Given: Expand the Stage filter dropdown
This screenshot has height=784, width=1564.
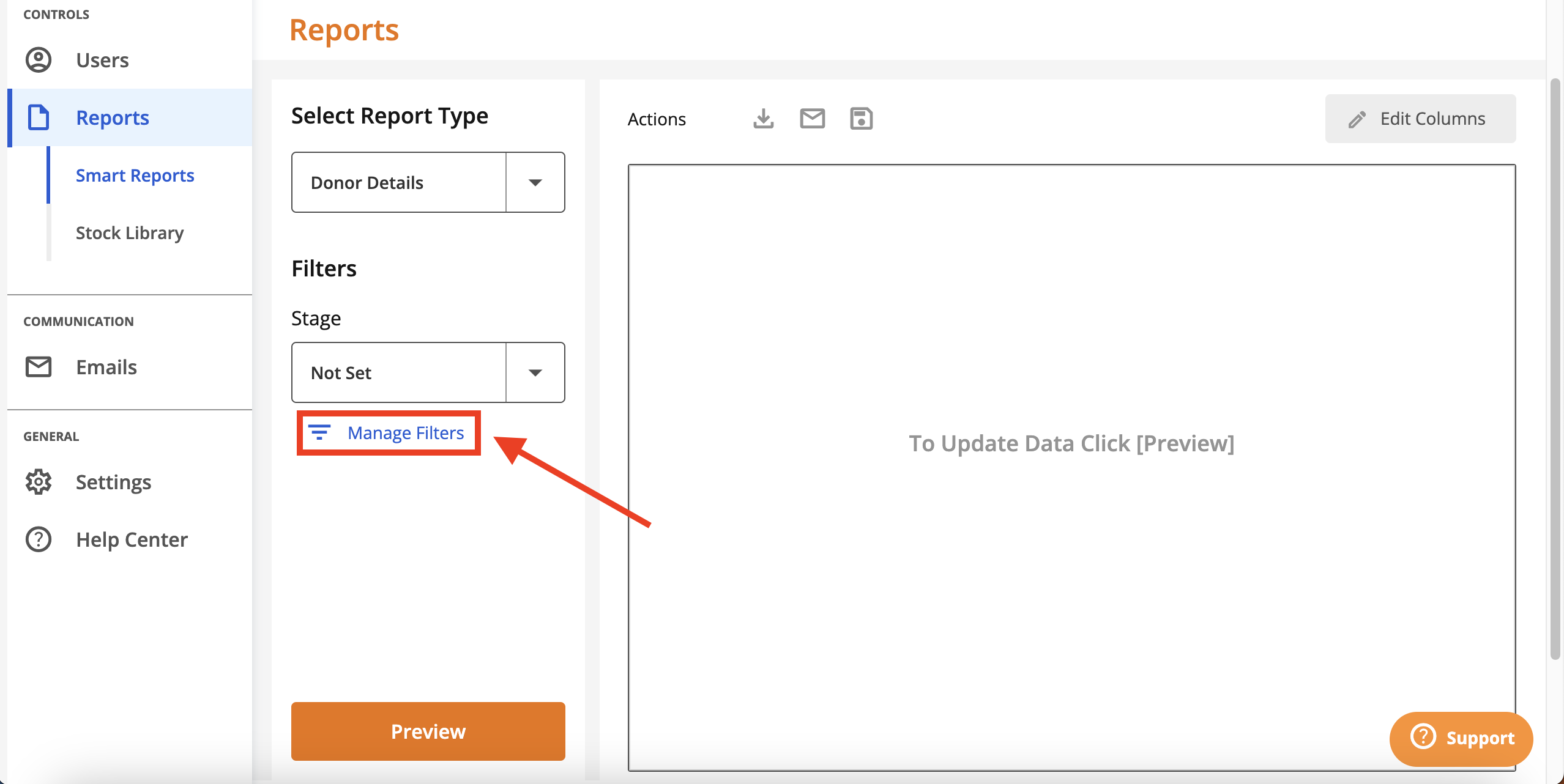Looking at the screenshot, I should (535, 372).
